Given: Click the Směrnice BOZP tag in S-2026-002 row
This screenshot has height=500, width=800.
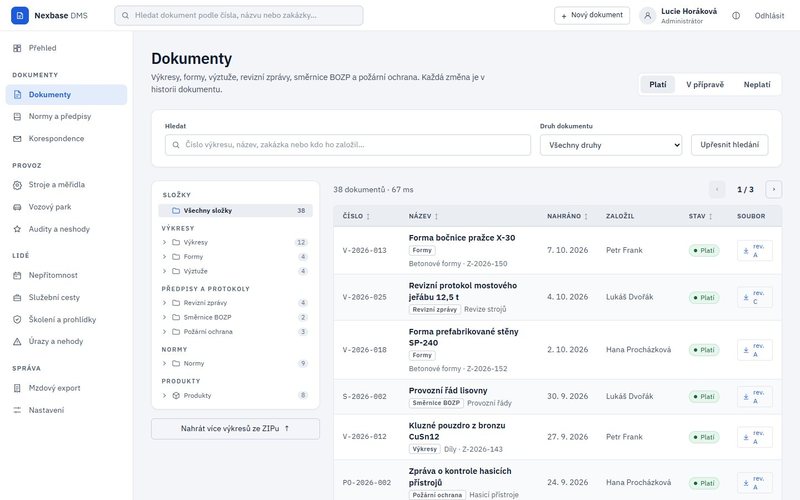Looking at the screenshot, I should pos(436,403).
